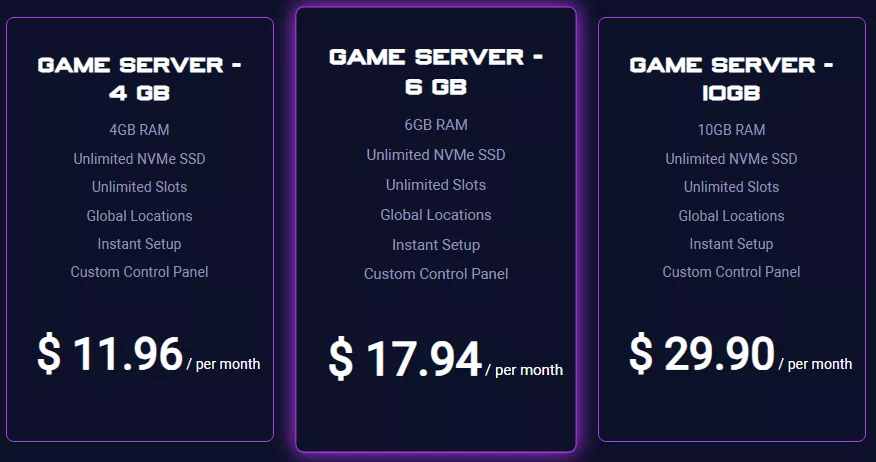Click Unlimited Slots in 10GB plan
Image resolution: width=876 pixels, height=462 pixels.
[731, 187]
